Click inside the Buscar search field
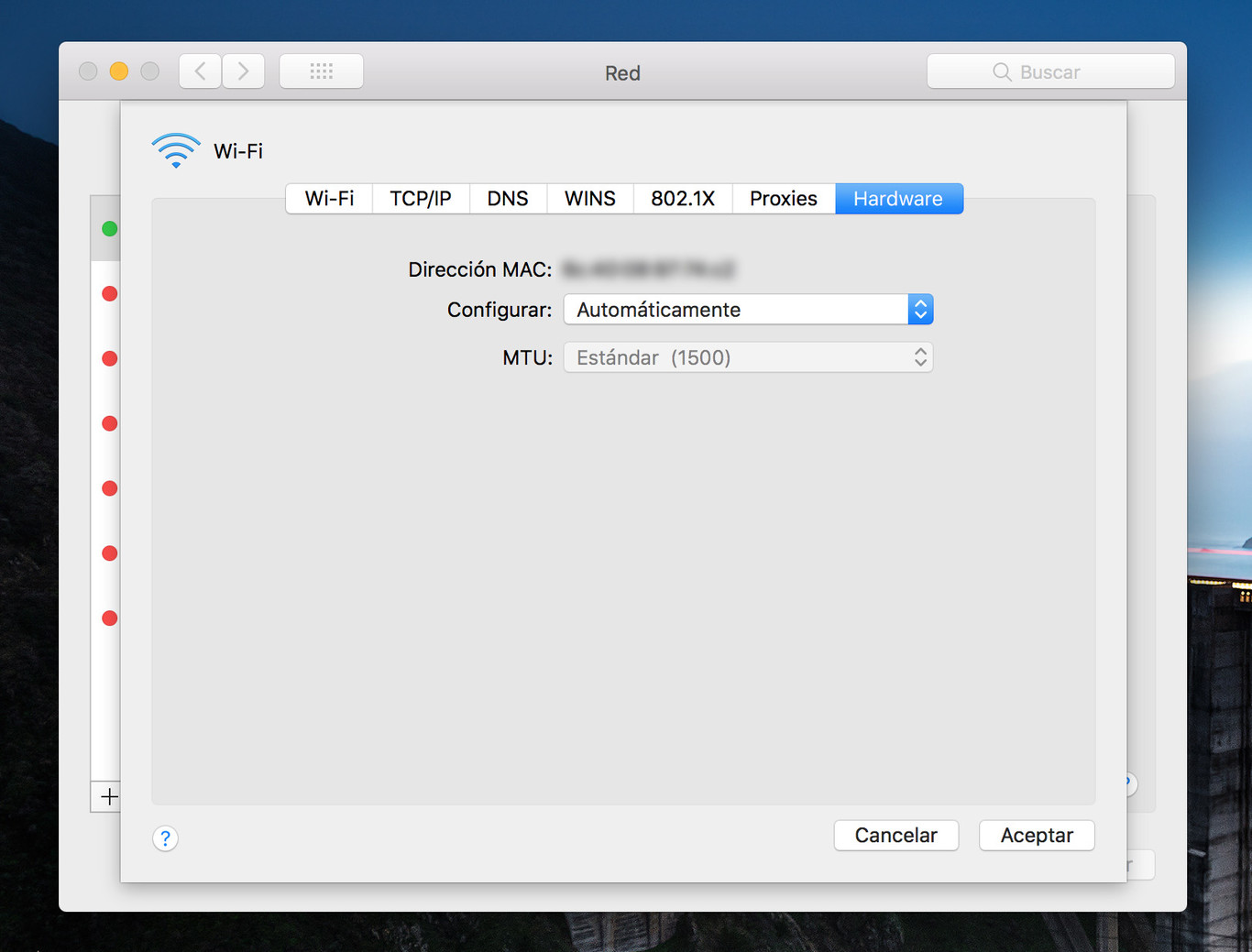 (x=1063, y=71)
